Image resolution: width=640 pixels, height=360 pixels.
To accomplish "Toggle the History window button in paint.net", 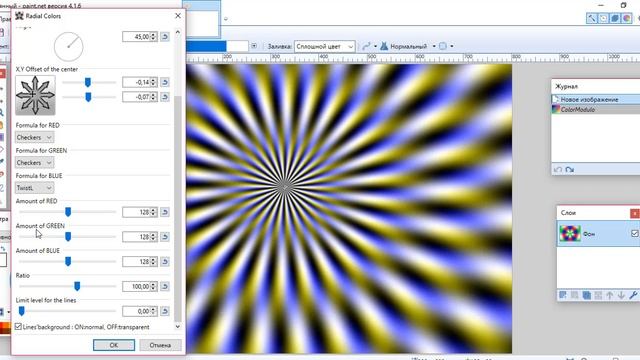I will click(x=603, y=18).
